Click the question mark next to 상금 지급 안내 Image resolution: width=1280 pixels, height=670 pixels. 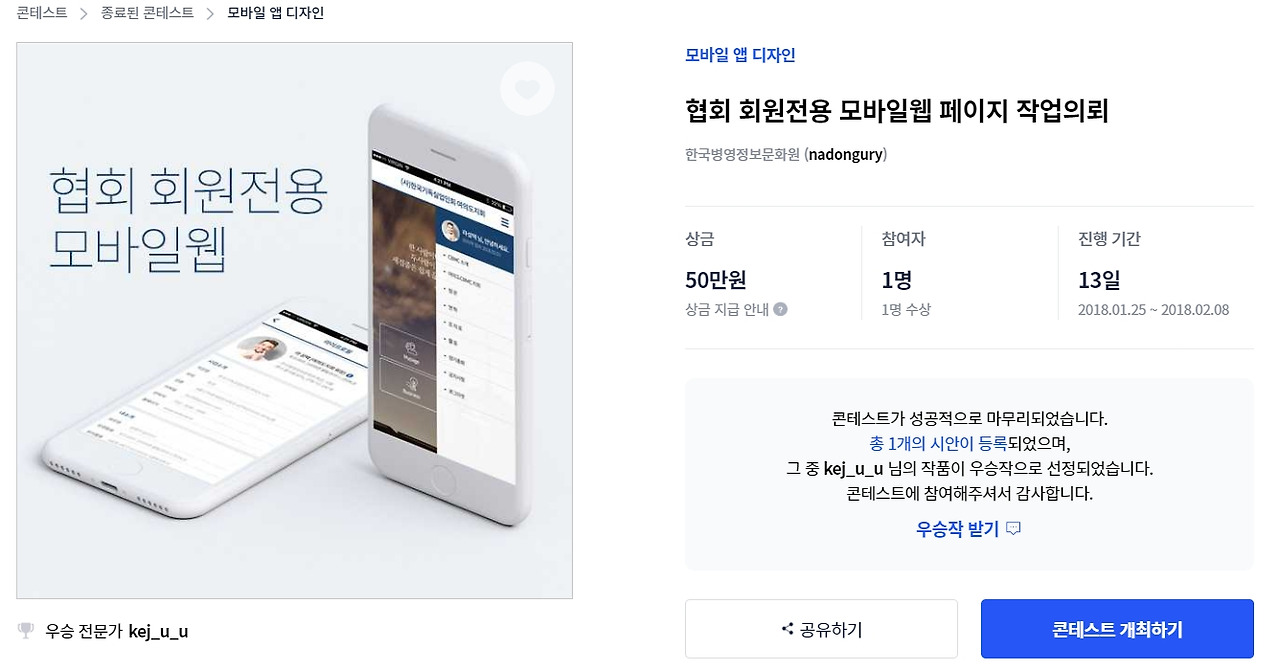[x=781, y=309]
